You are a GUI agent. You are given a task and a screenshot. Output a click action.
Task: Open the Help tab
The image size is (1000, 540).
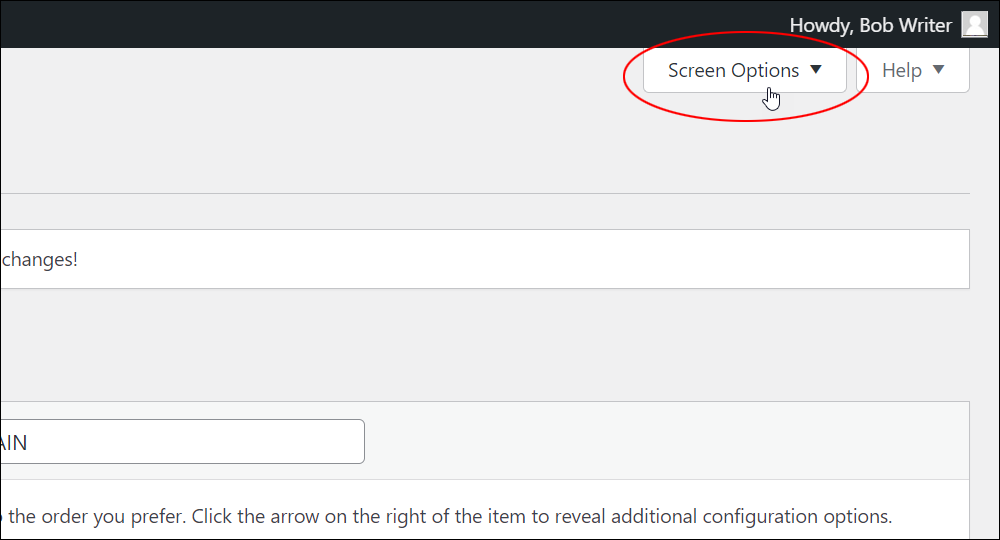click(913, 70)
